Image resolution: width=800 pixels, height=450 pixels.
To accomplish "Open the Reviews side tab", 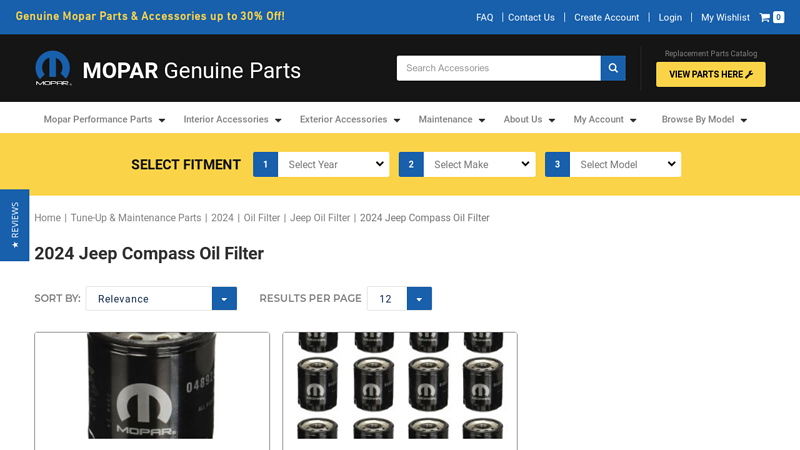I will point(14,225).
